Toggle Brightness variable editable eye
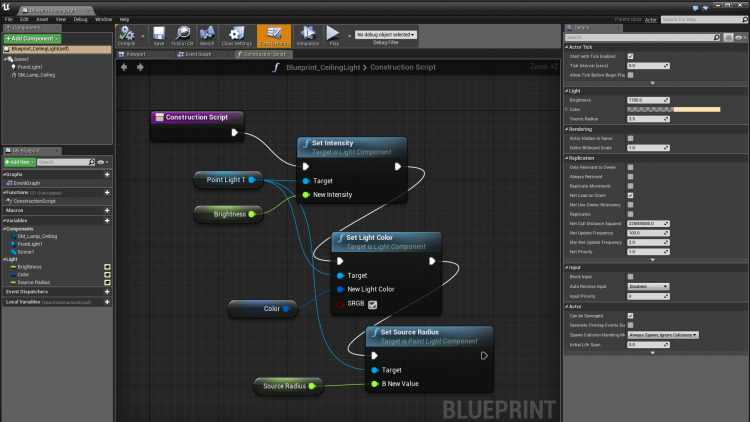 click(107, 267)
